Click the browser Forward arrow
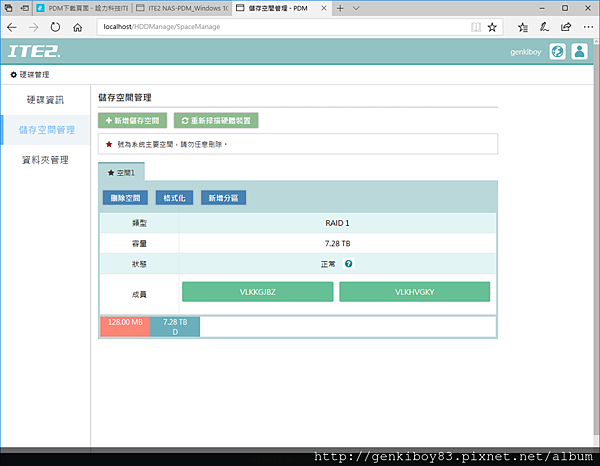The width and height of the screenshot is (600, 466). [x=34, y=27]
